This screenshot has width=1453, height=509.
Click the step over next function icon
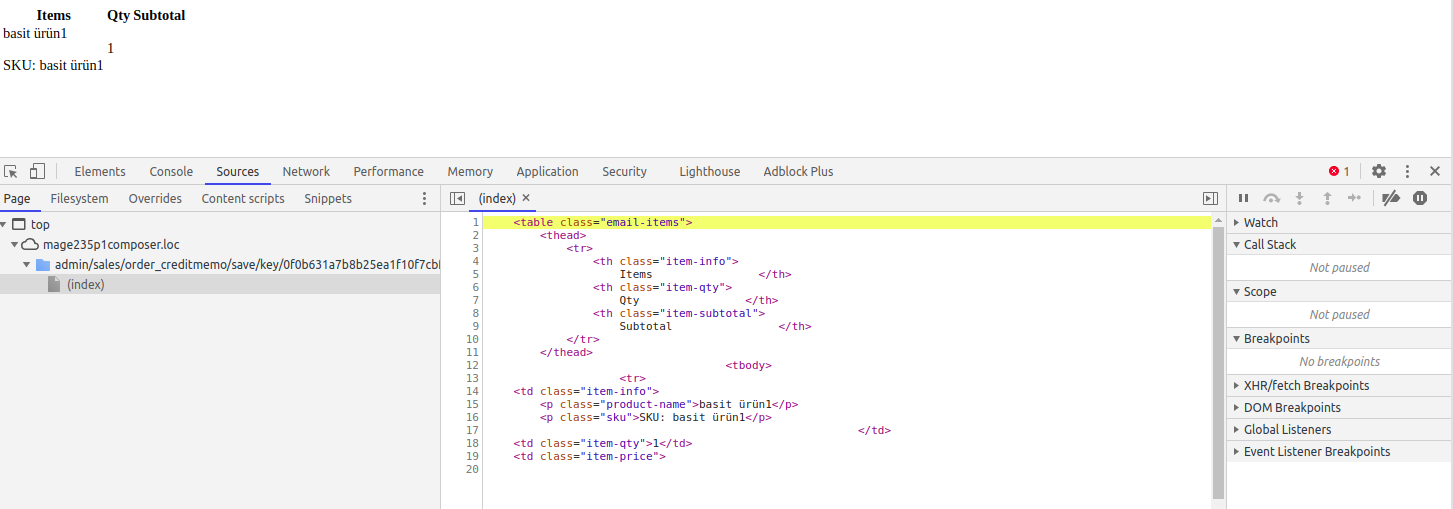point(1272,198)
